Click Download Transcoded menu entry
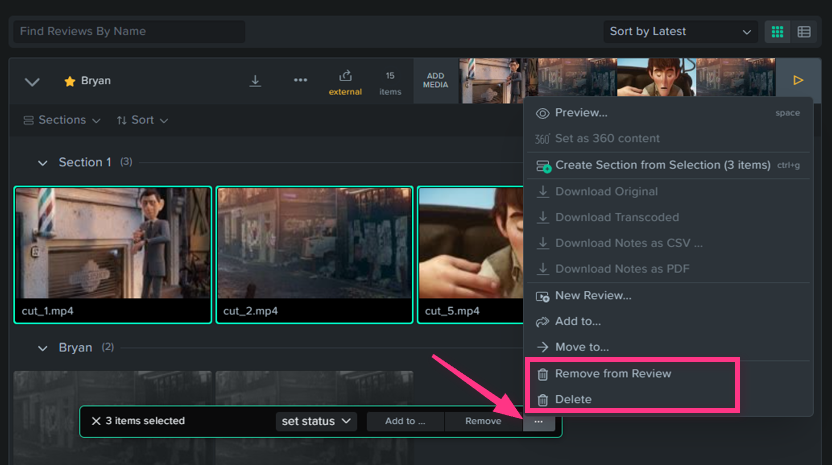 click(x=669, y=217)
